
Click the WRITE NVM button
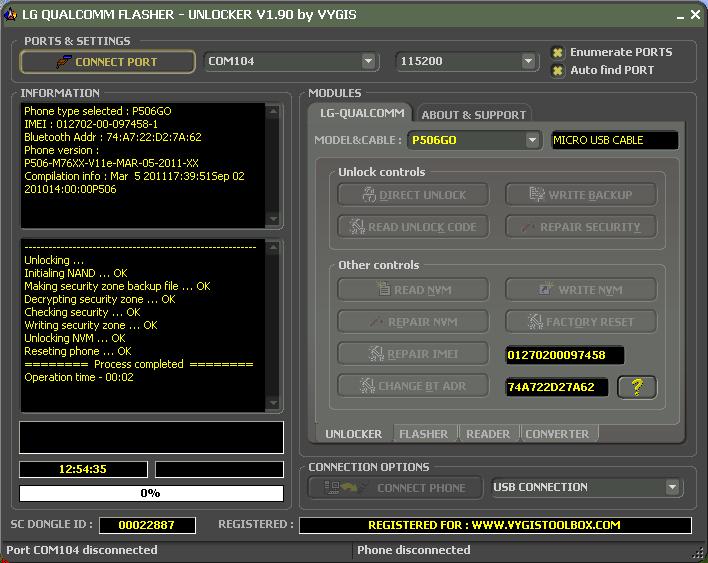[x=581, y=289]
